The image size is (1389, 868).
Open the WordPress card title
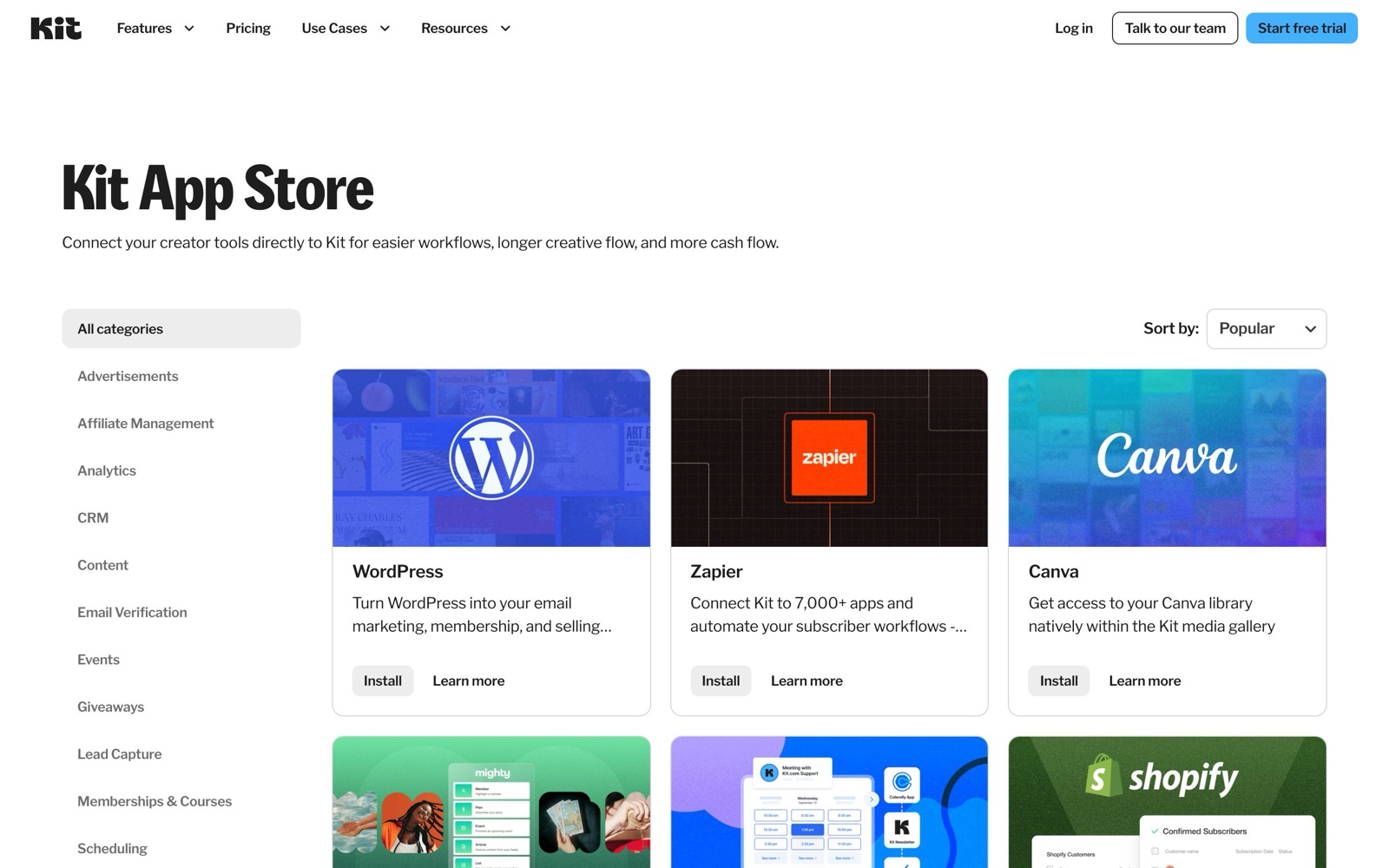coord(398,572)
